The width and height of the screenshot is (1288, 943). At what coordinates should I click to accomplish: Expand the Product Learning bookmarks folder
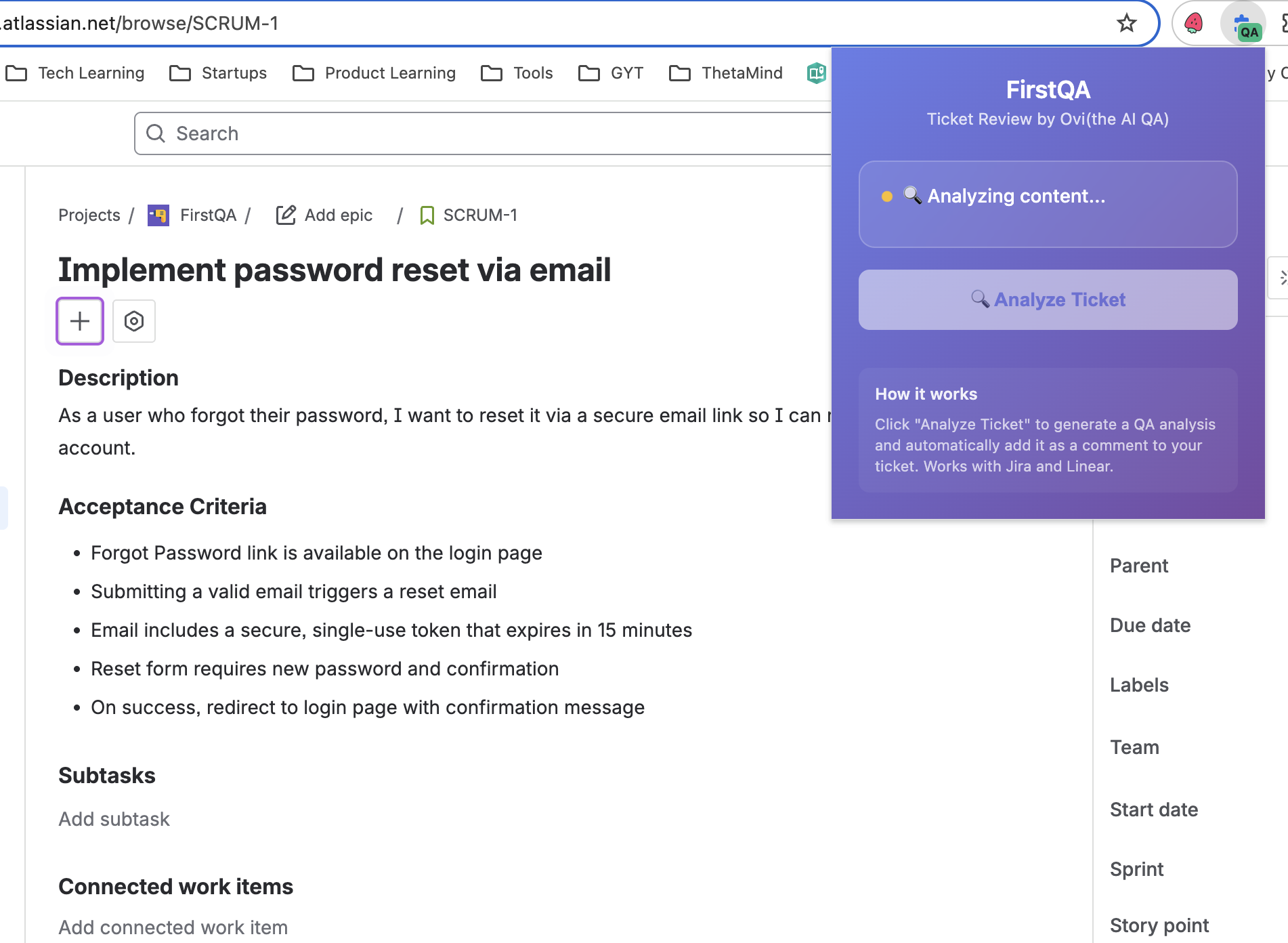tap(374, 73)
